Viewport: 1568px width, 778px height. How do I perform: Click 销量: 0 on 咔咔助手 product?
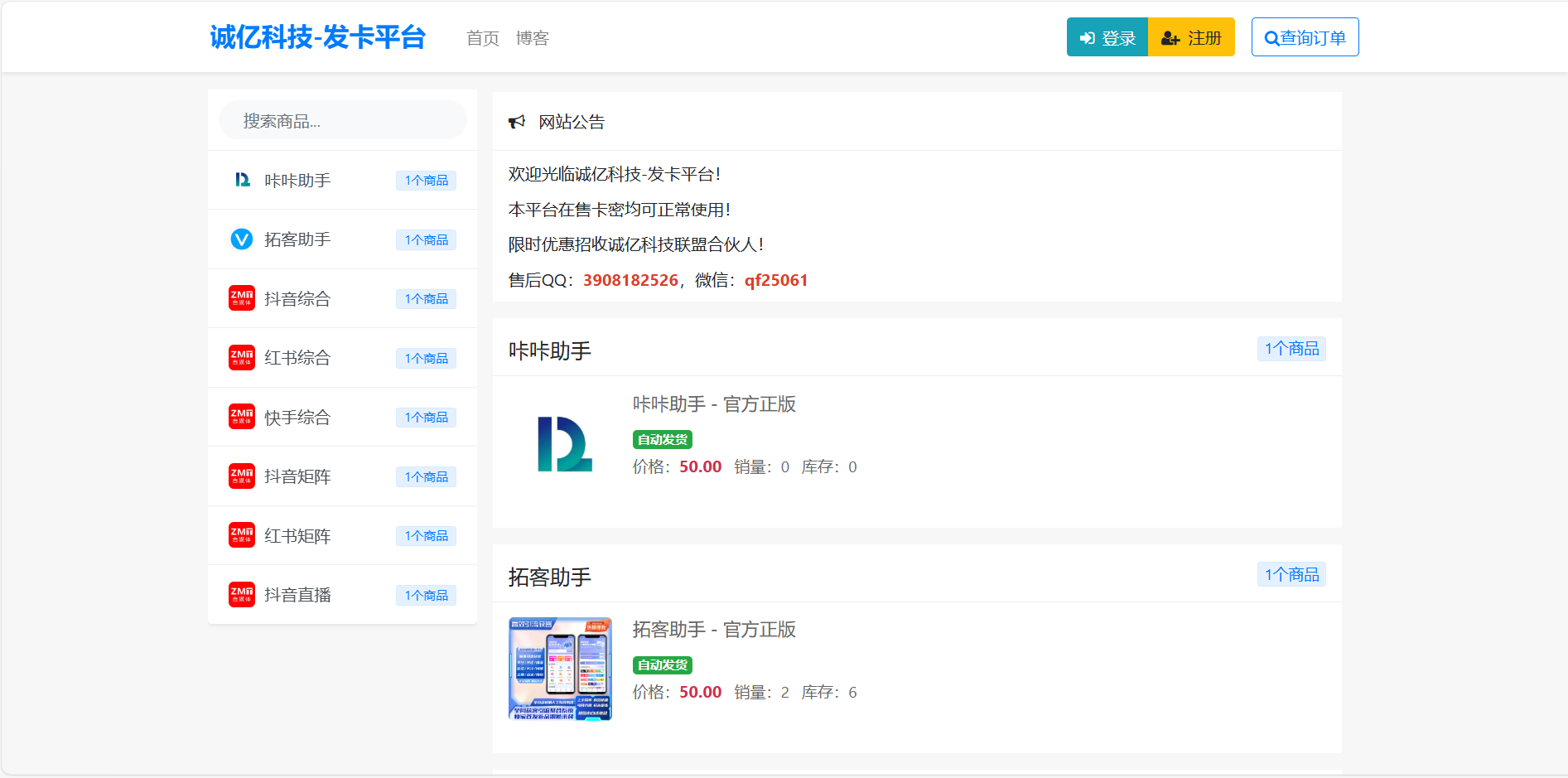762,466
